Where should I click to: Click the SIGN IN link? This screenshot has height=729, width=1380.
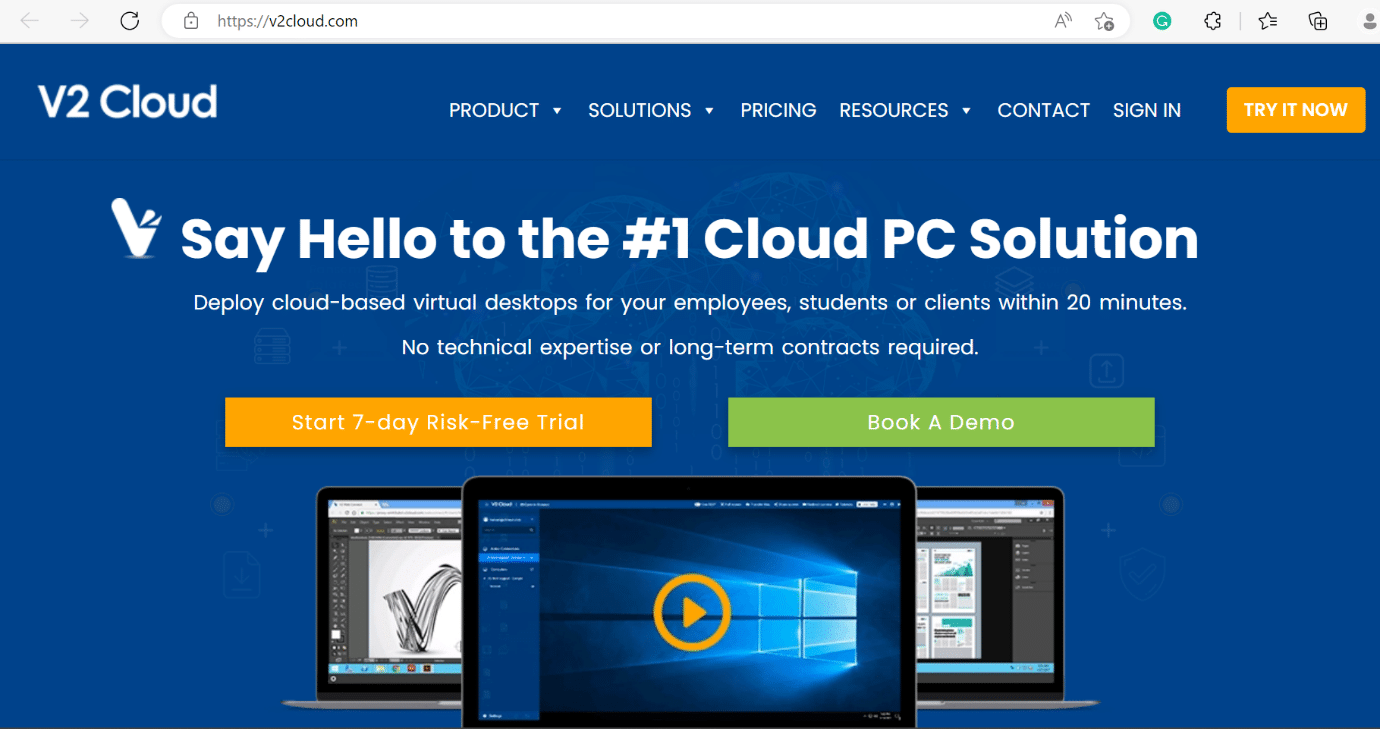coord(1147,110)
